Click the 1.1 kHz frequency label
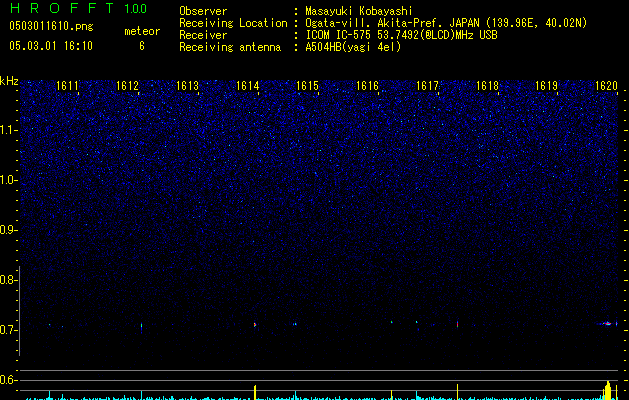The width and height of the screenshot is (629, 400). (9, 130)
